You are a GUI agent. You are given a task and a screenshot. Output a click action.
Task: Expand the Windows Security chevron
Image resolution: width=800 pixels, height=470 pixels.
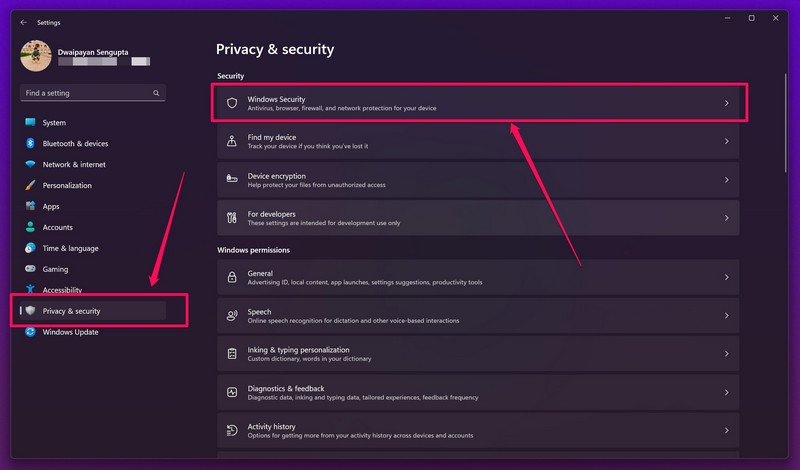pos(727,103)
